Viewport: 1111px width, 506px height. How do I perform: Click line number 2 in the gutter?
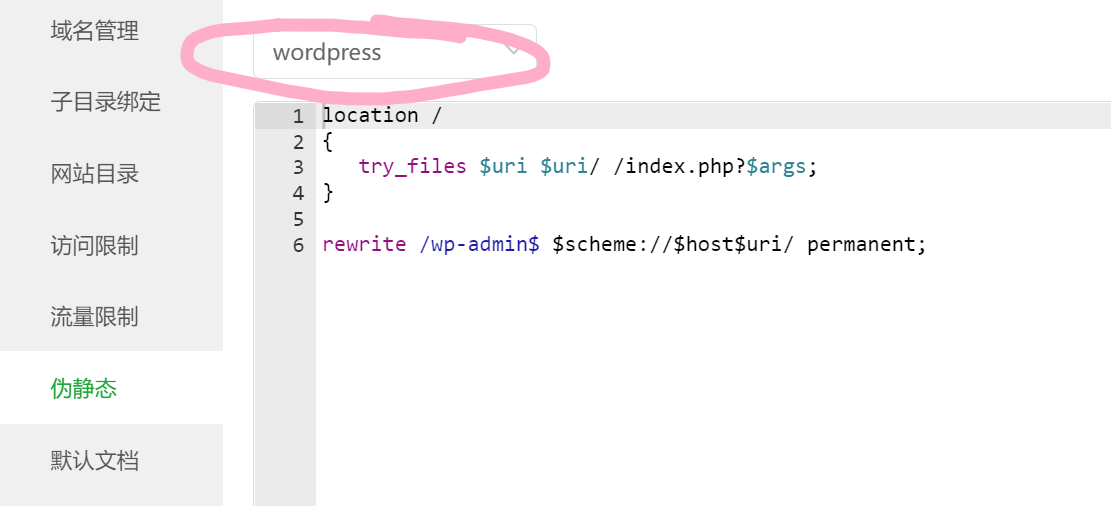(x=297, y=142)
